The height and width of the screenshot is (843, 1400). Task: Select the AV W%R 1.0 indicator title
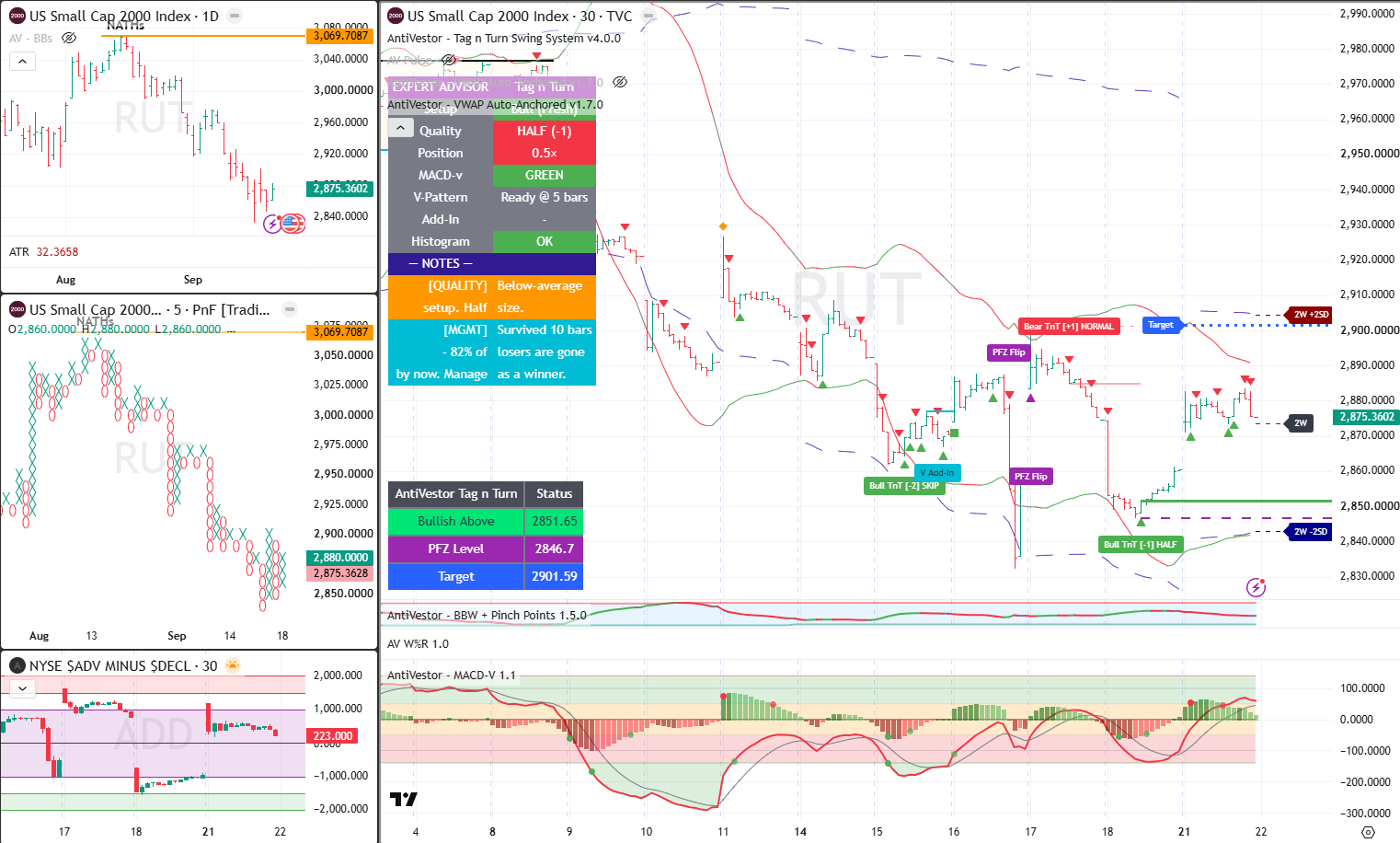(x=418, y=643)
